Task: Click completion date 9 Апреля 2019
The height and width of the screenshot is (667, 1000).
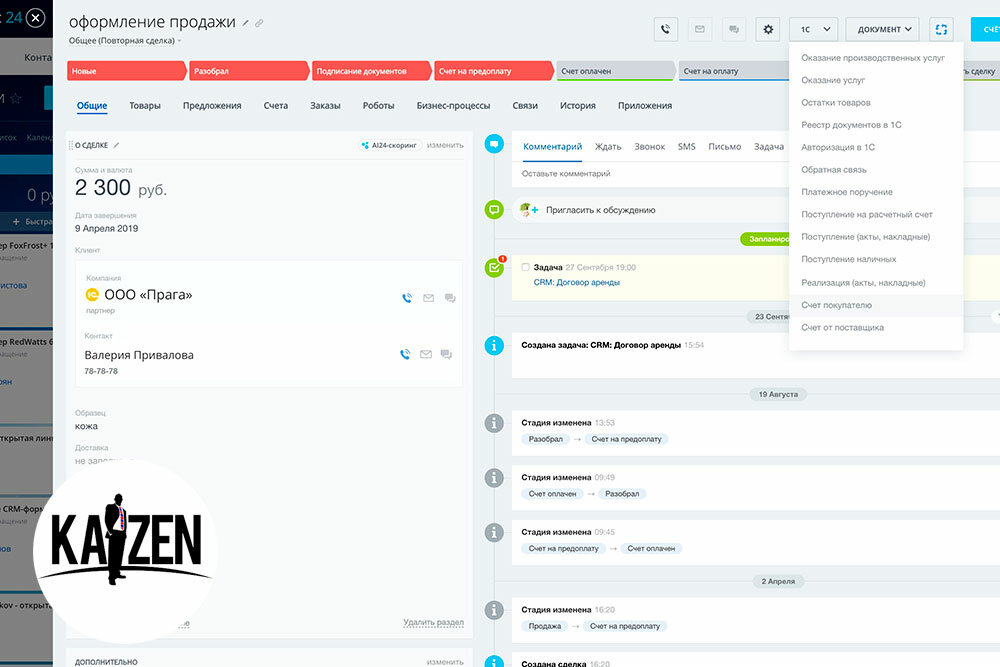Action: [107, 228]
